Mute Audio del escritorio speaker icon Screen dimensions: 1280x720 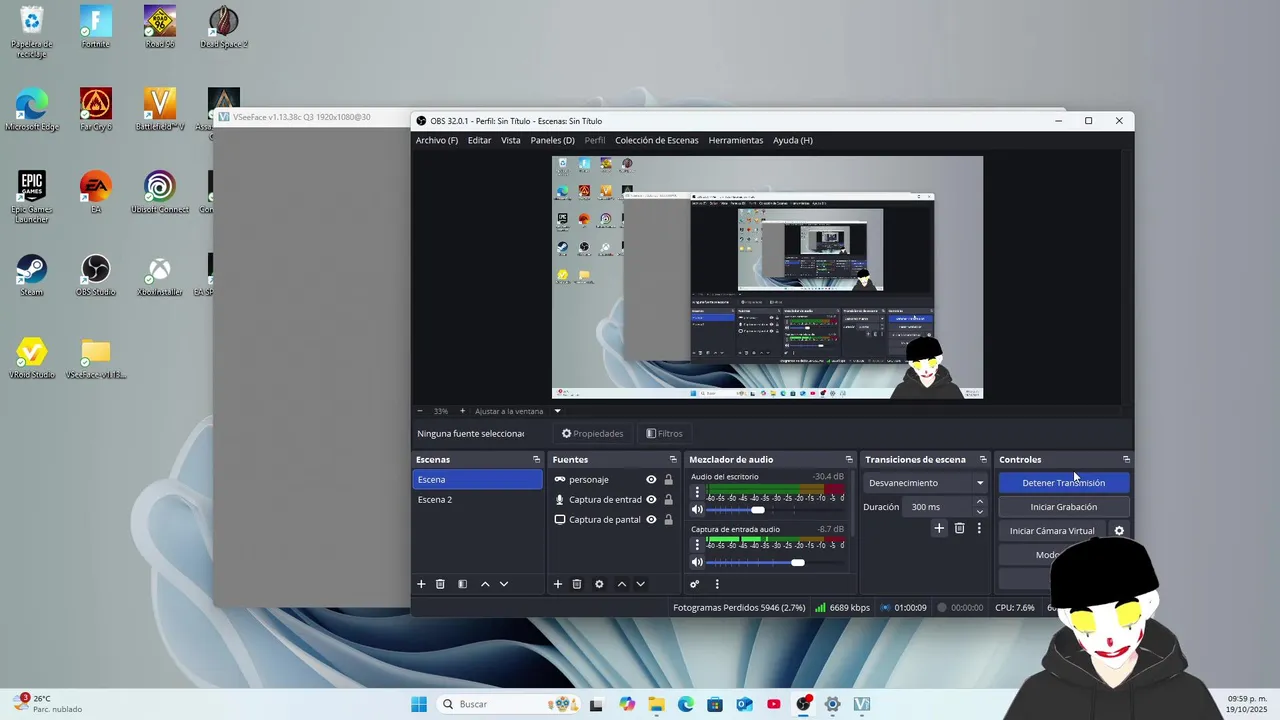[x=697, y=510]
